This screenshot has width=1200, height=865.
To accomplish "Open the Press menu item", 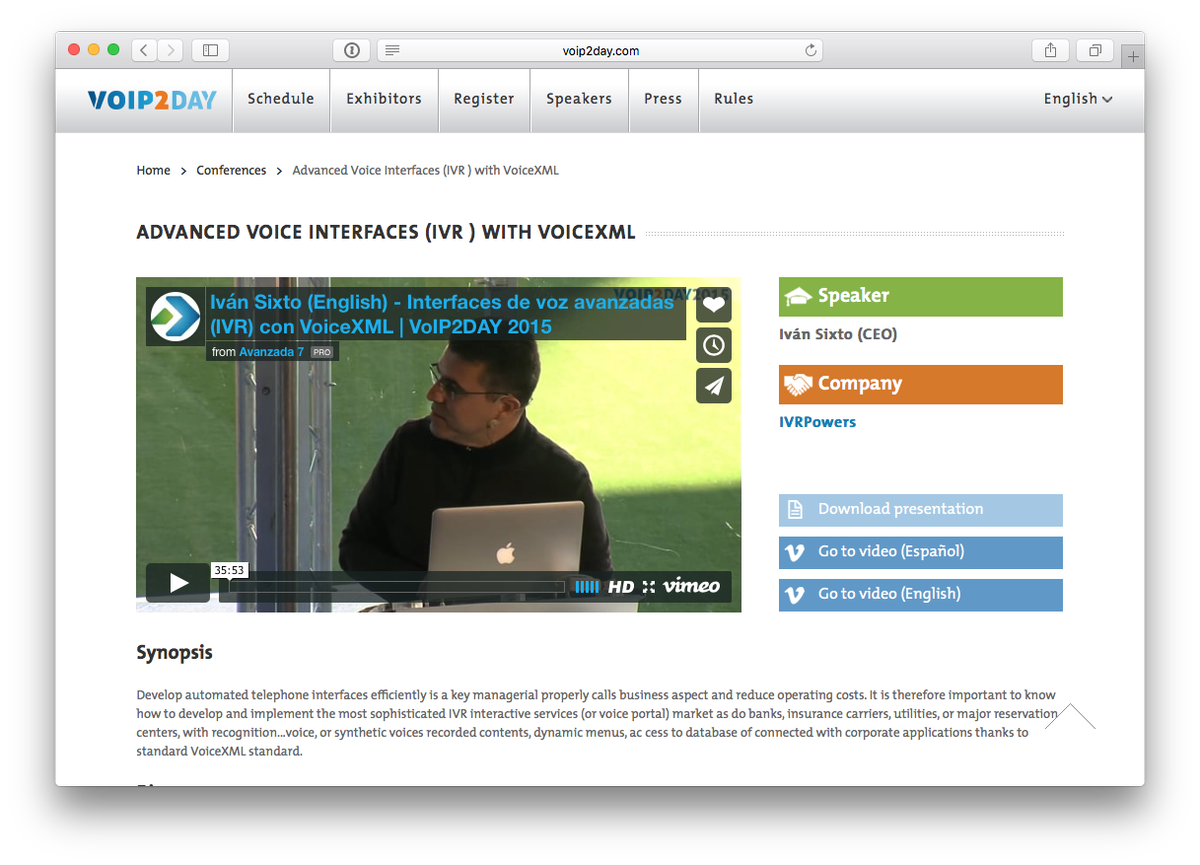I will click(663, 99).
